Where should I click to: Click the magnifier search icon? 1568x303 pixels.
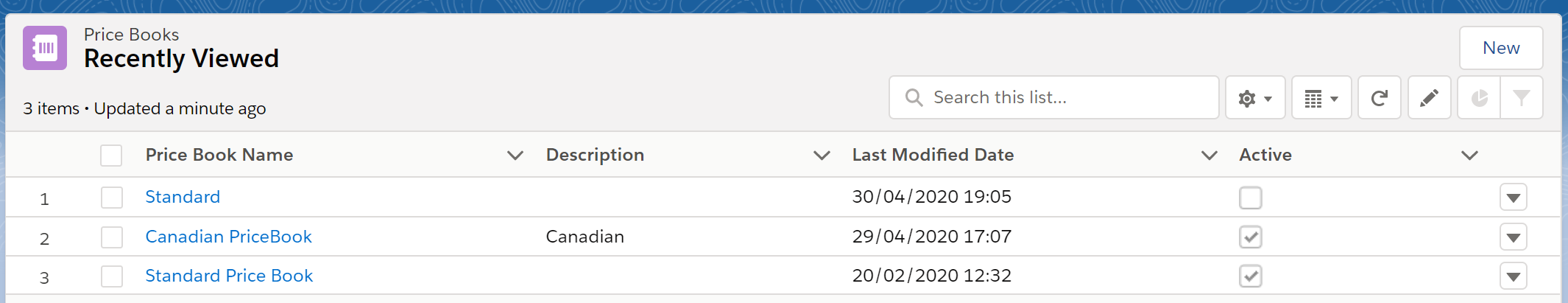(914, 98)
